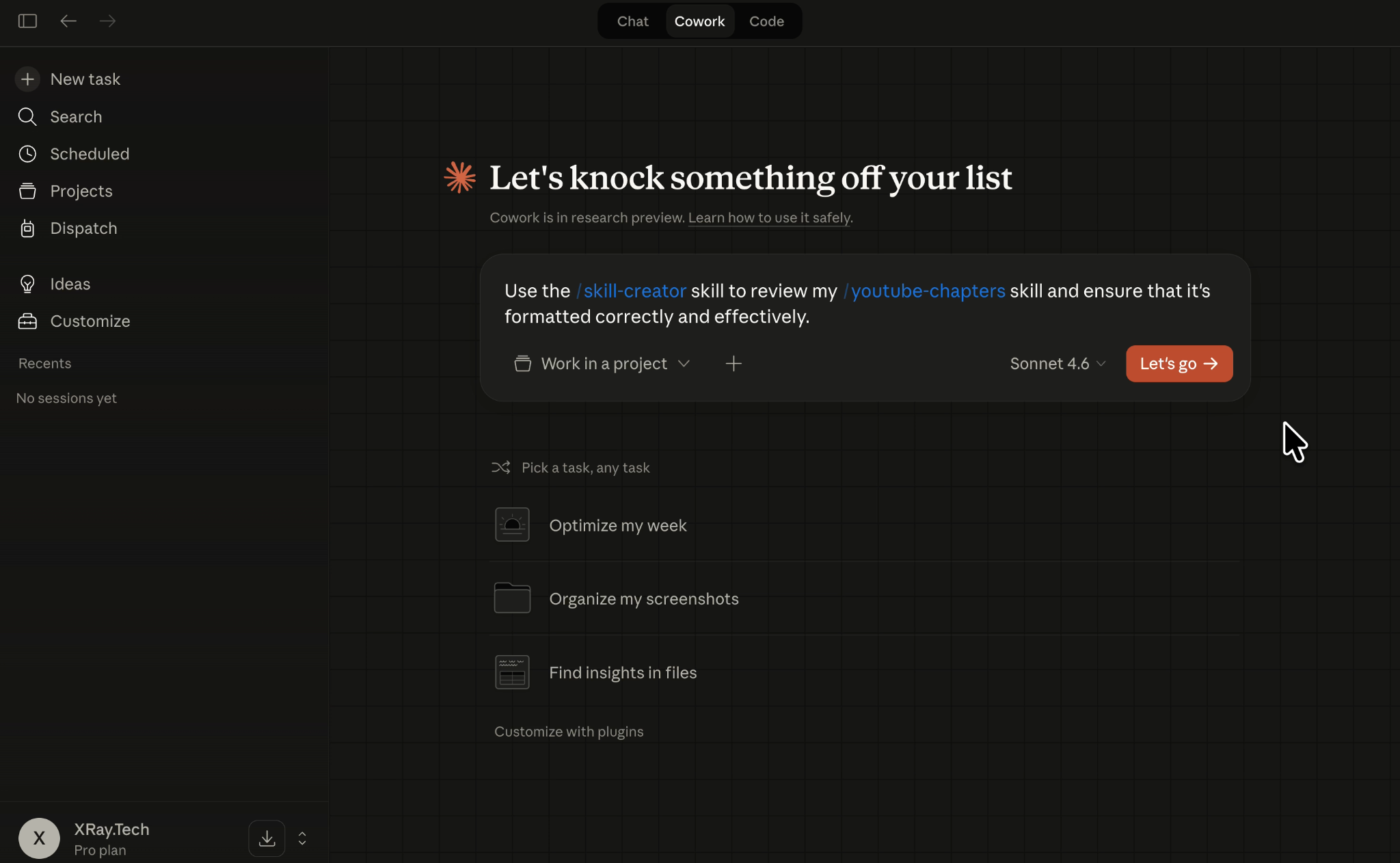Viewport: 1400px width, 863px height.
Task: Click the shuffle icon beside Pick a task
Action: (501, 467)
